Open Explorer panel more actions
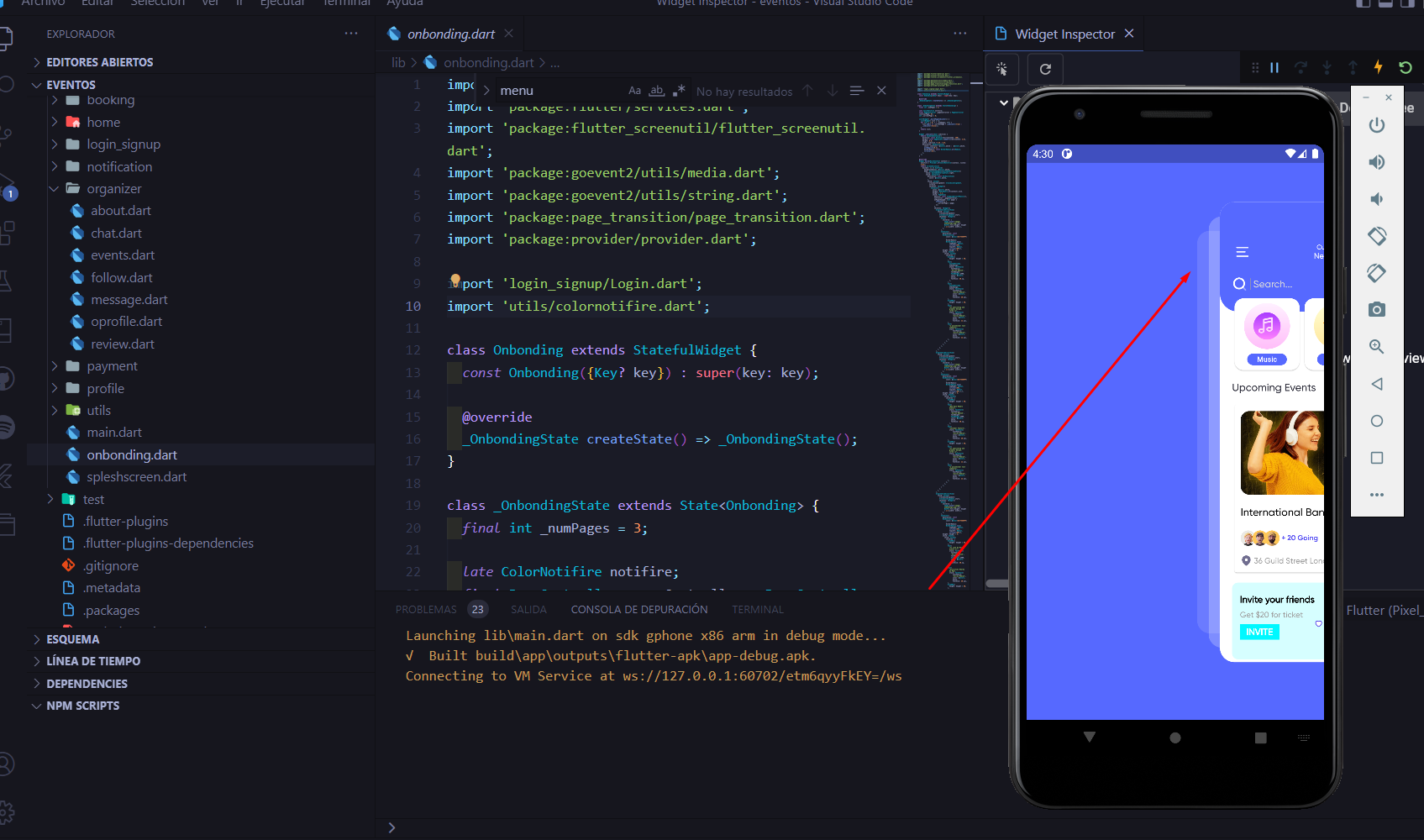1424x840 pixels. click(x=351, y=34)
